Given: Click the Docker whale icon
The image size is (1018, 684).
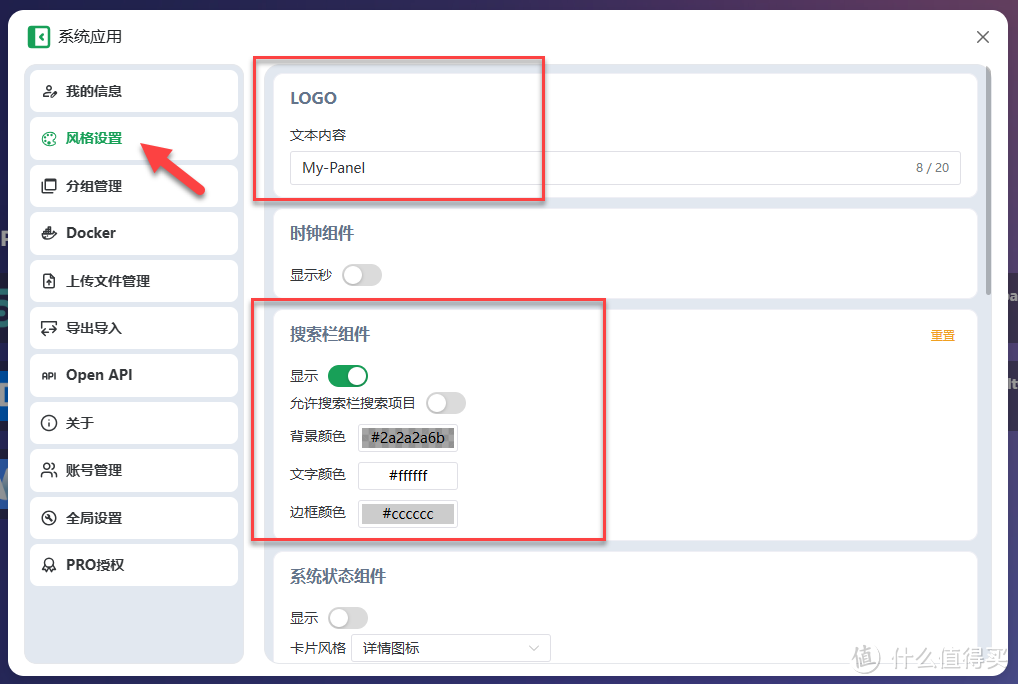Looking at the screenshot, I should [x=49, y=233].
